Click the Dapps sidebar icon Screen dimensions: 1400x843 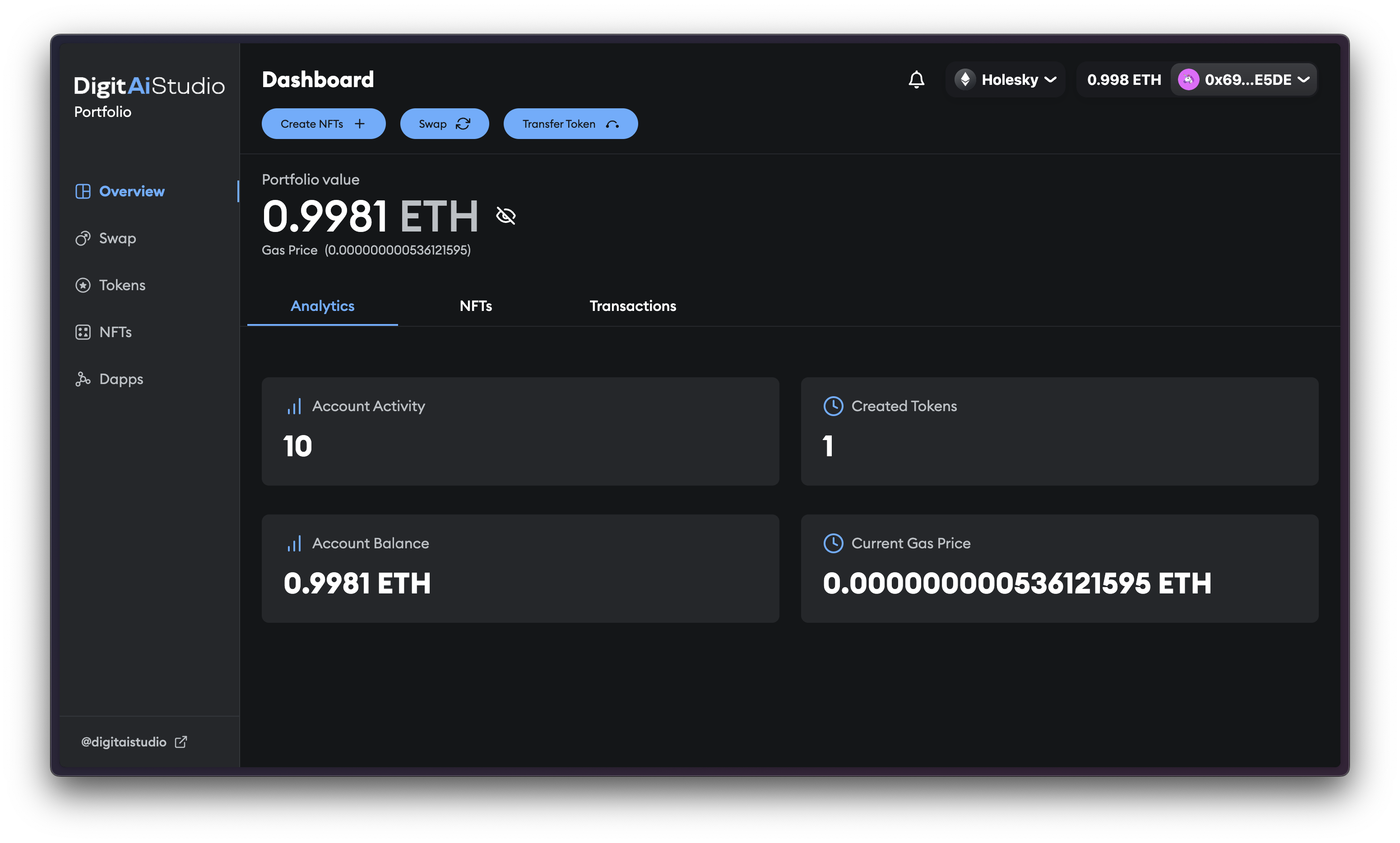(x=83, y=379)
